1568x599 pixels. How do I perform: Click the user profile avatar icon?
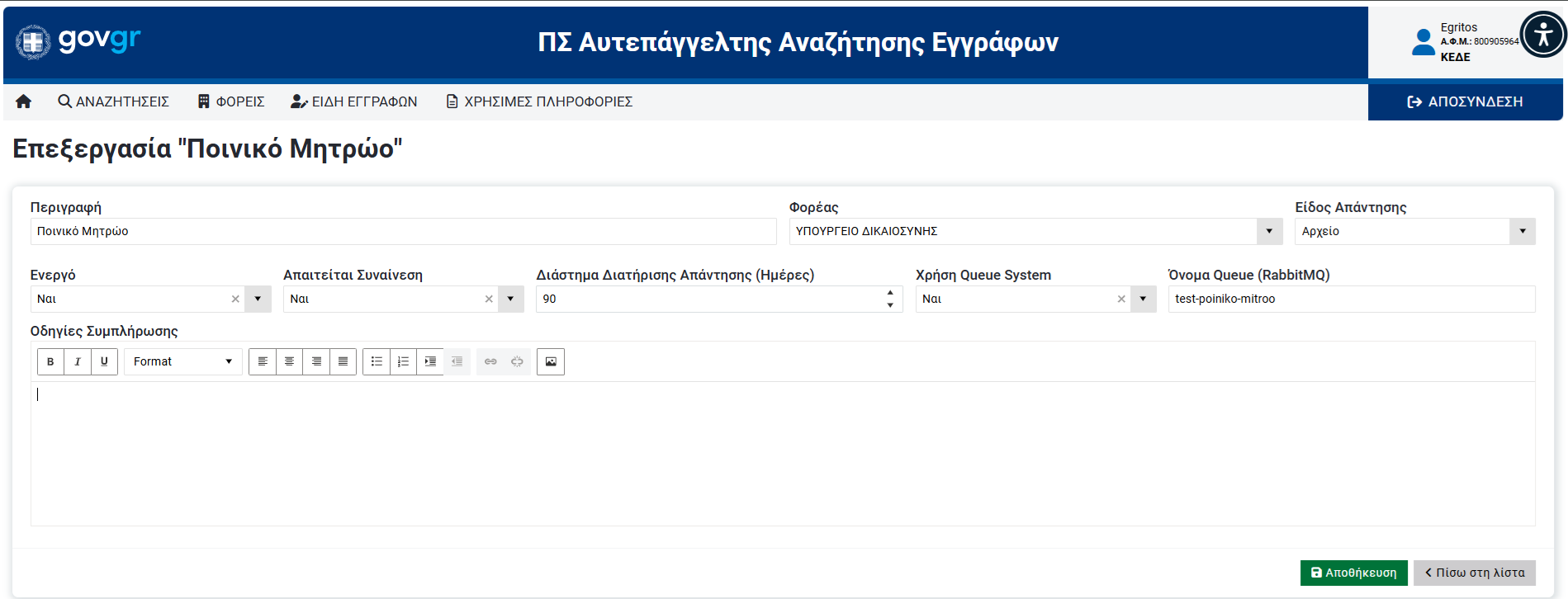point(1424,42)
